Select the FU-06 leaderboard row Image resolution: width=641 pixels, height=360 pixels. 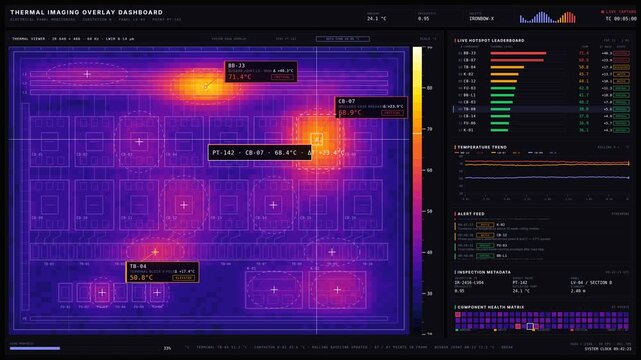[x=543, y=123]
